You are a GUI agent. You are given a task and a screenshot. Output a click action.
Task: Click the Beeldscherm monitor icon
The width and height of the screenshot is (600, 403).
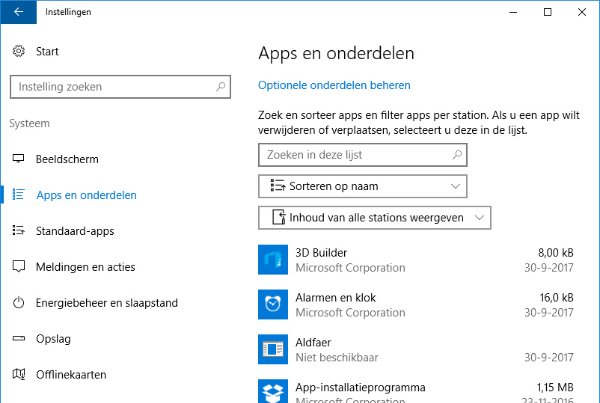click(x=18, y=159)
